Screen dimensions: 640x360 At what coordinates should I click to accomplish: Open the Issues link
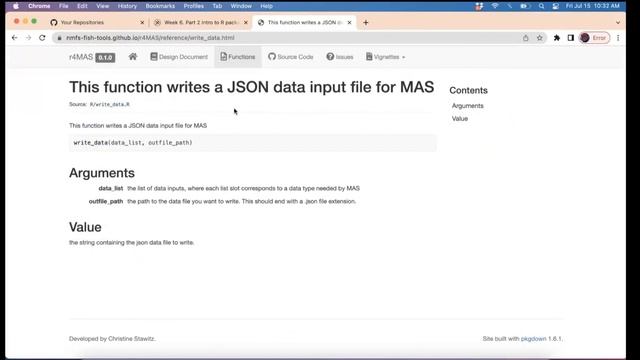coord(340,57)
